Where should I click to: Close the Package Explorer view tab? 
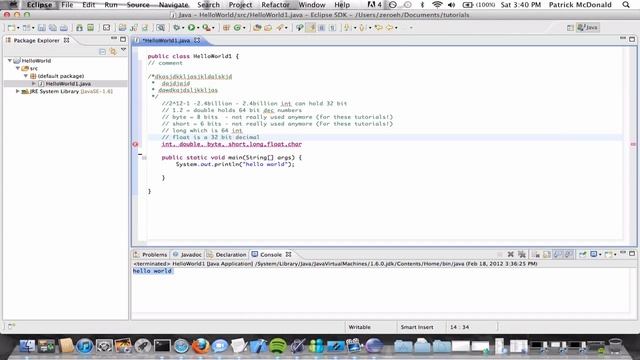click(x=67, y=40)
